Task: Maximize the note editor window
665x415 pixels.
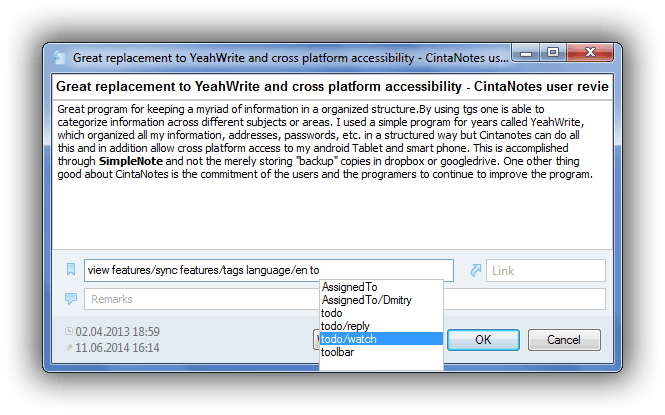Action: pos(553,53)
